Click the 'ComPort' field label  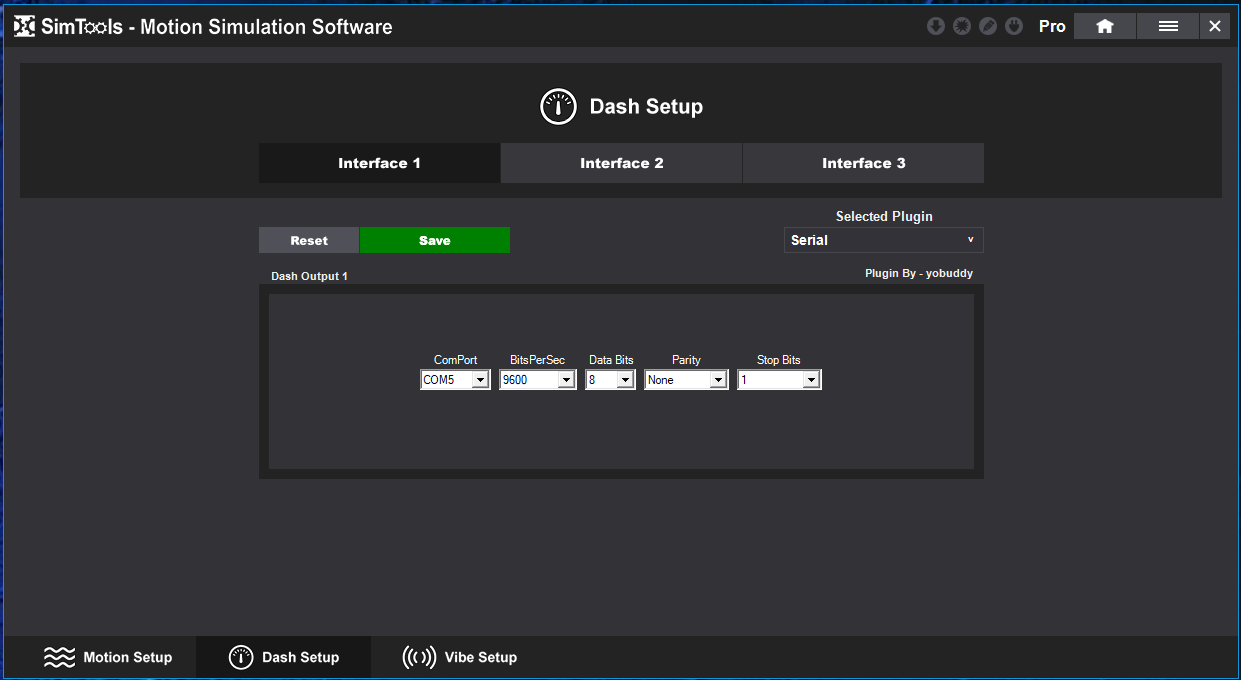455,360
